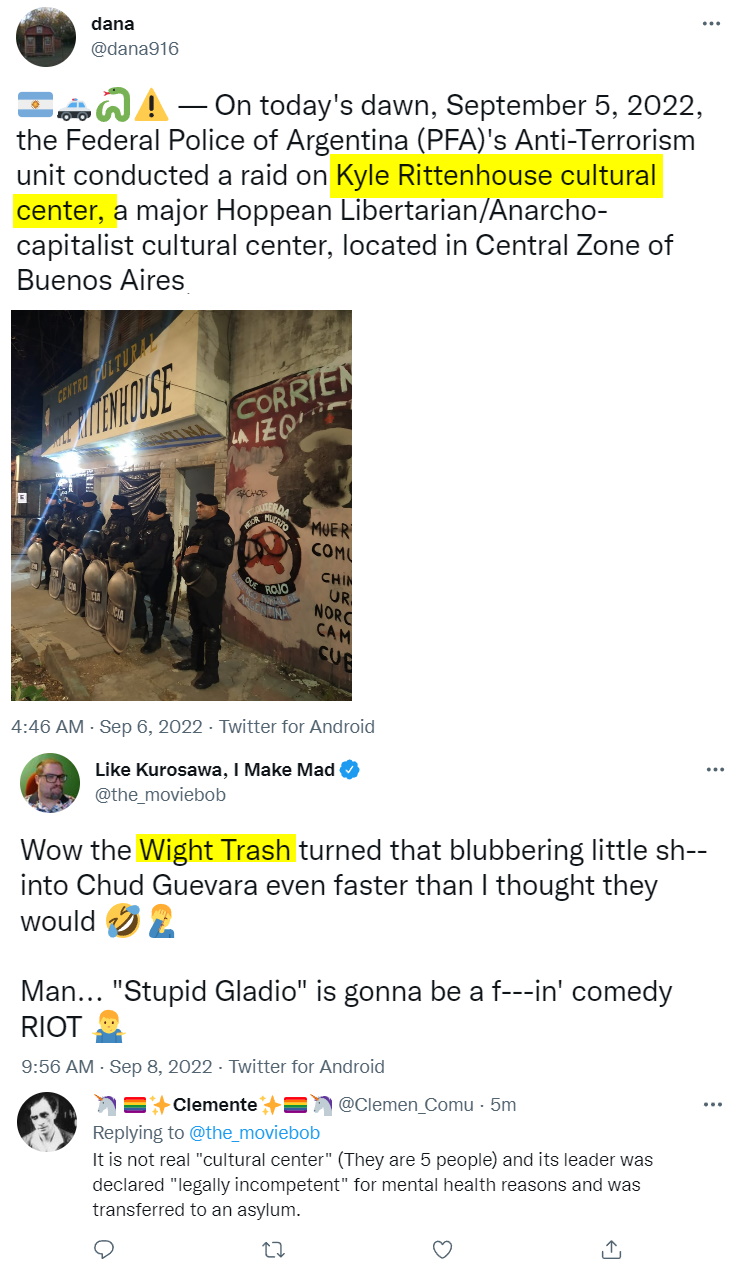Share Clemente's reply
Viewport: 736px width, 1271px height.
(x=611, y=1249)
